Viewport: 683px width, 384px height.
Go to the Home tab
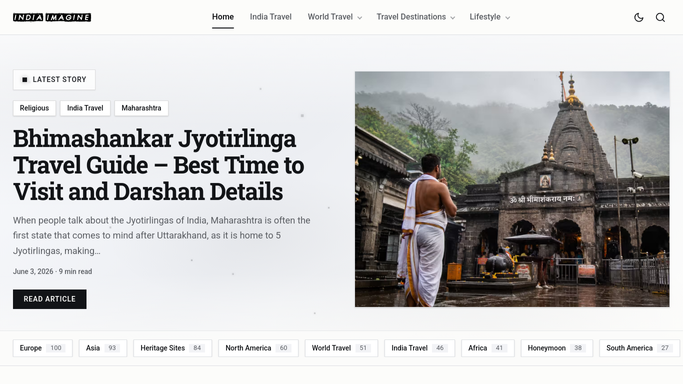tap(223, 17)
